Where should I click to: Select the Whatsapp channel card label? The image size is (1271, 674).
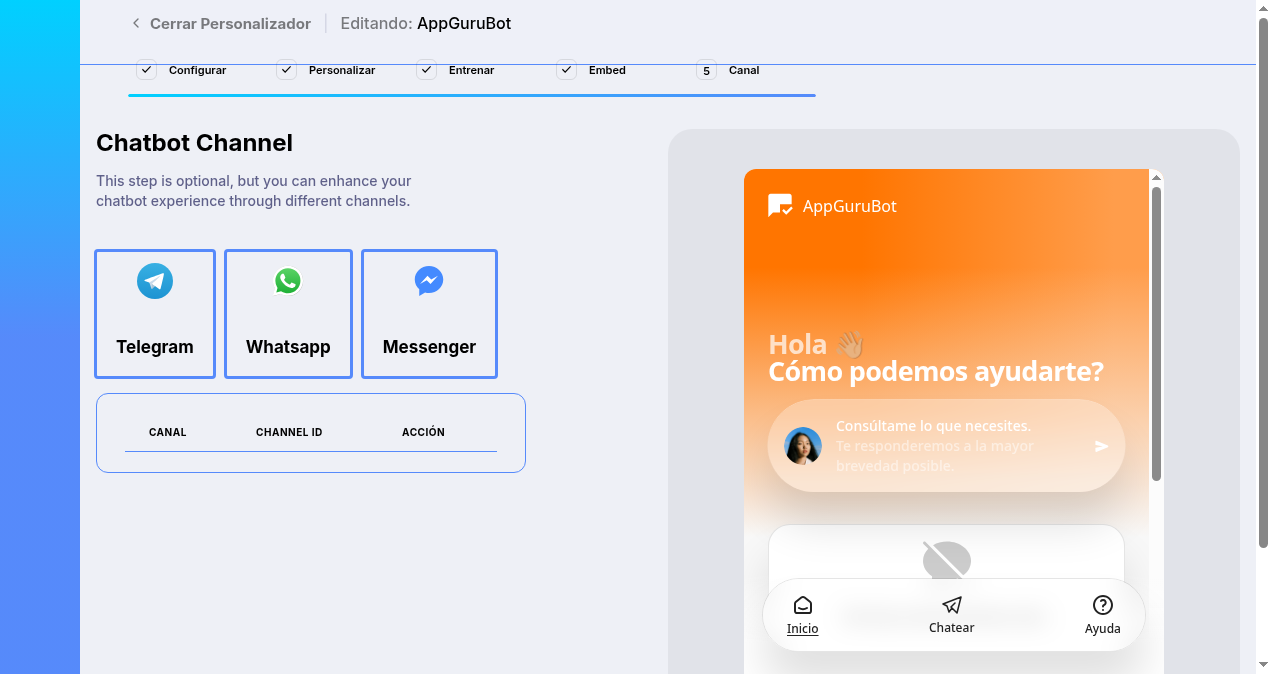pos(288,347)
